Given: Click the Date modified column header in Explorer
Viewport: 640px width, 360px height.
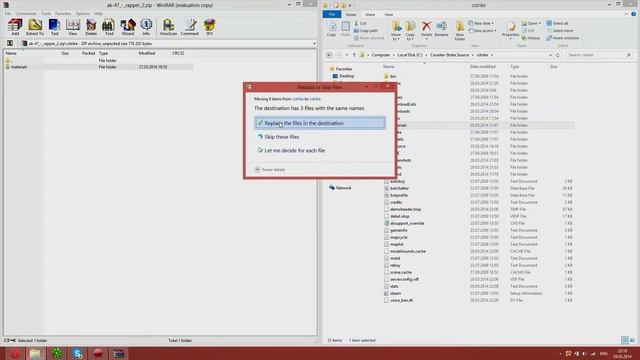Looking at the screenshot, I should 482,67.
